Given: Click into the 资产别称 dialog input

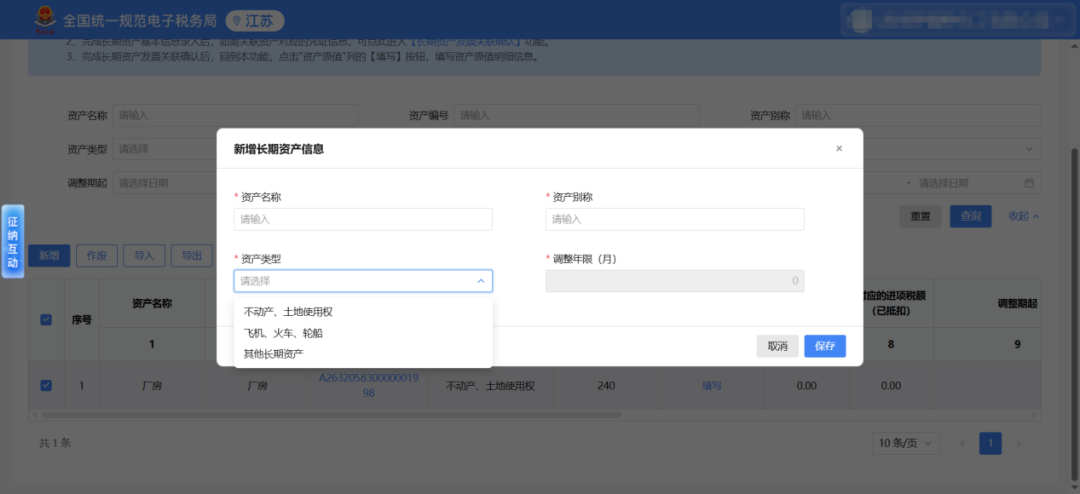Looking at the screenshot, I should (674, 219).
